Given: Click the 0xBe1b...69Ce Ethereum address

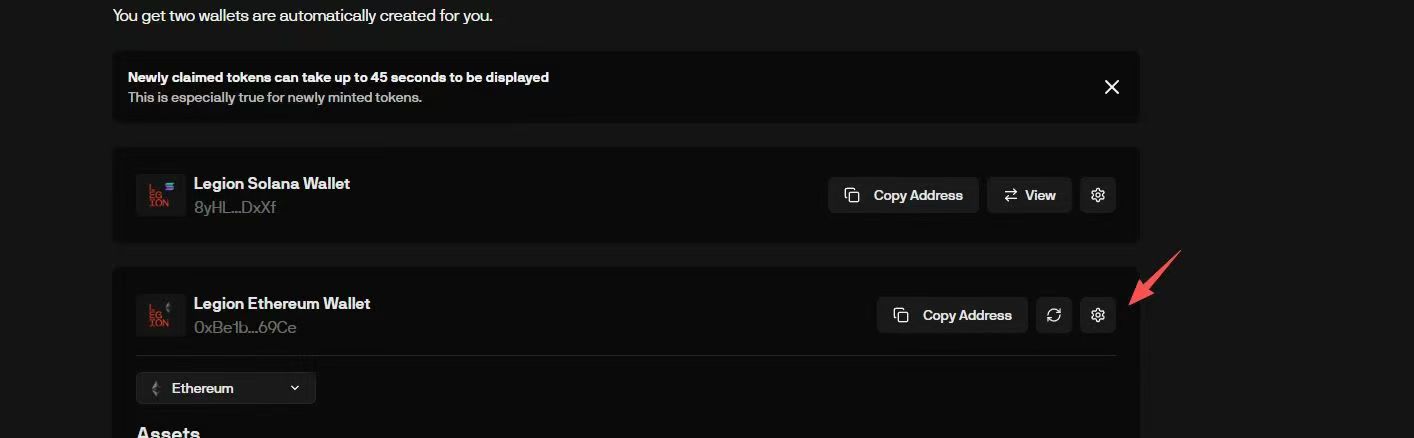Looking at the screenshot, I should pos(245,328).
